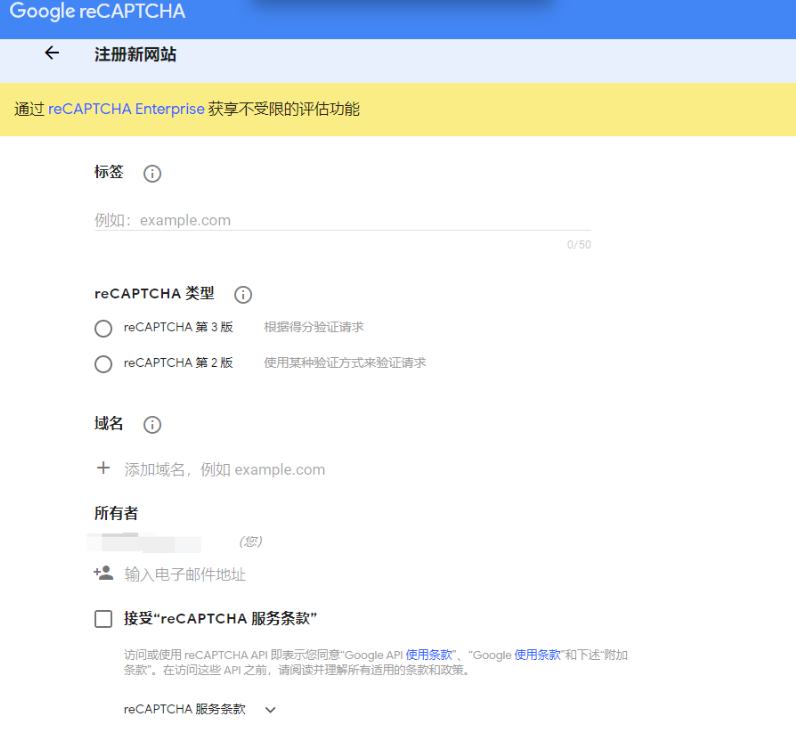Focus the 标签 text input field
The width and height of the screenshot is (796, 734).
(342, 220)
